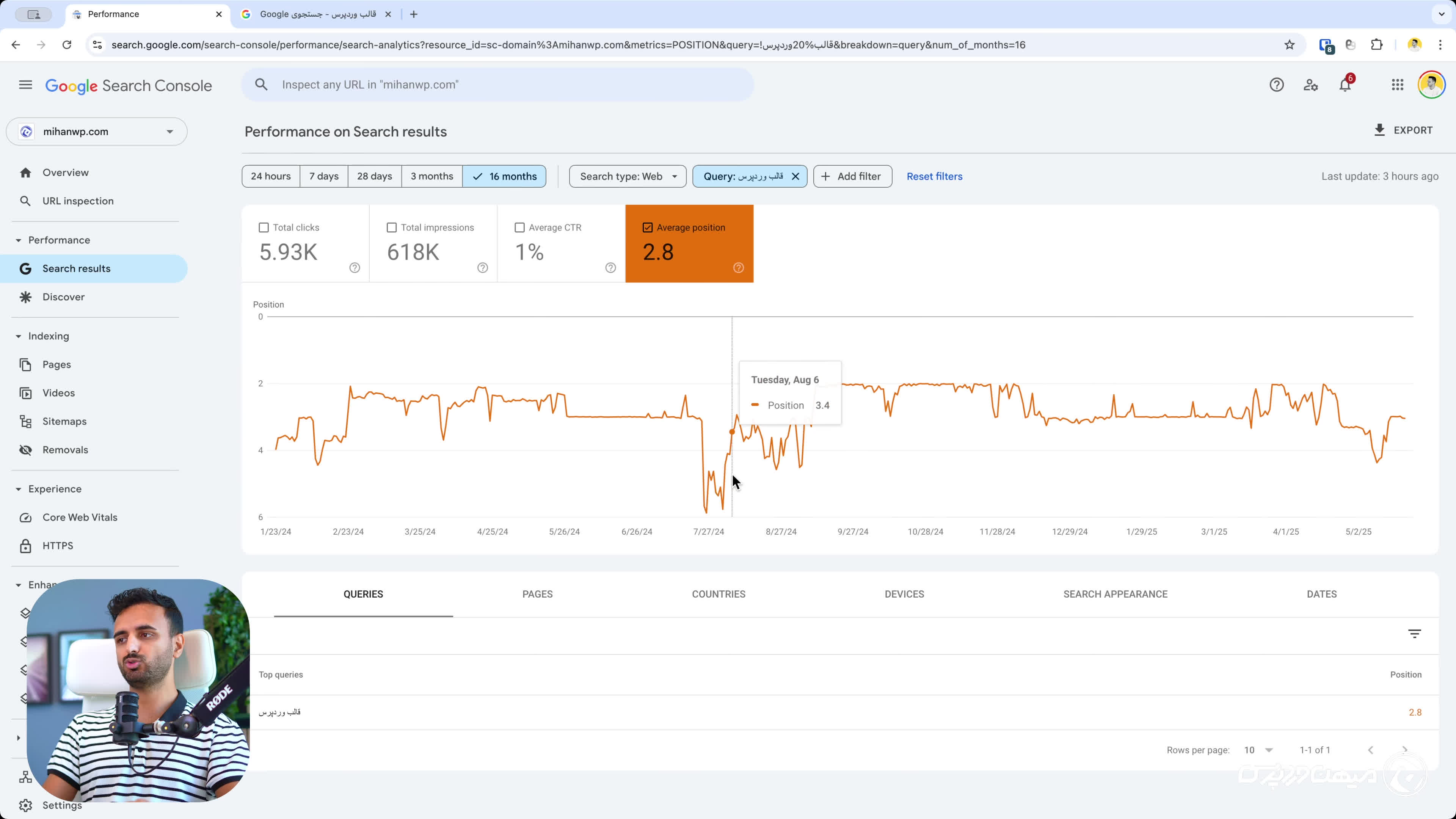Image resolution: width=1456 pixels, height=819 pixels.
Task: Click the site information icon in address bar
Action: click(97, 45)
